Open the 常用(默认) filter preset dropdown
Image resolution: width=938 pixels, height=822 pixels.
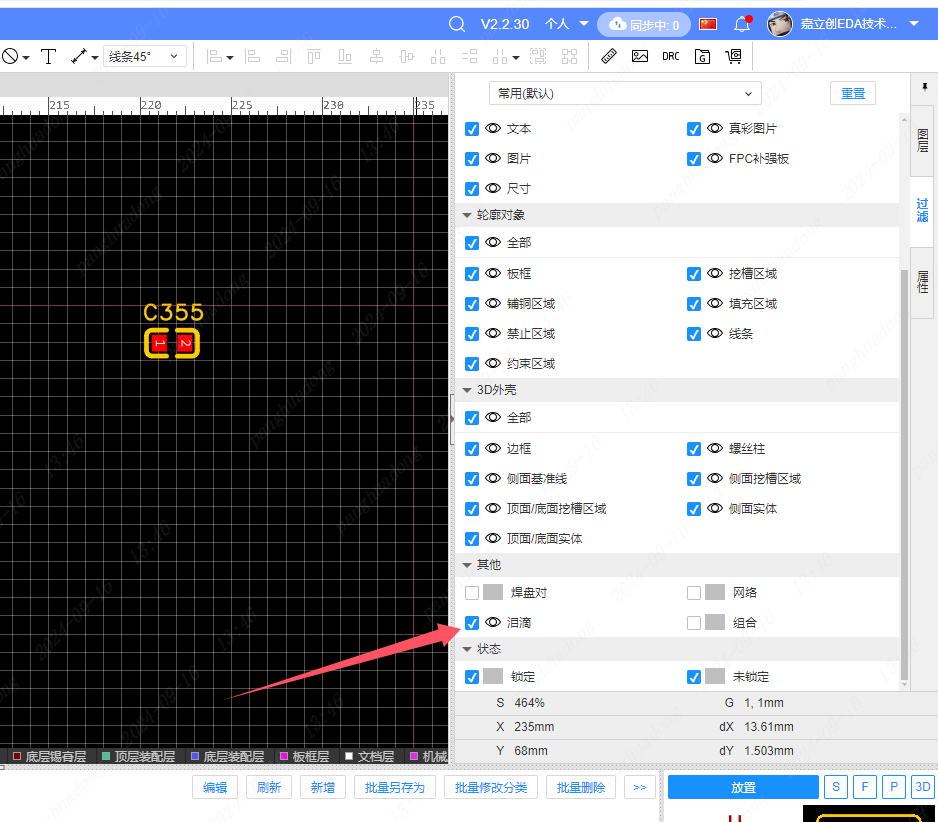click(625, 94)
